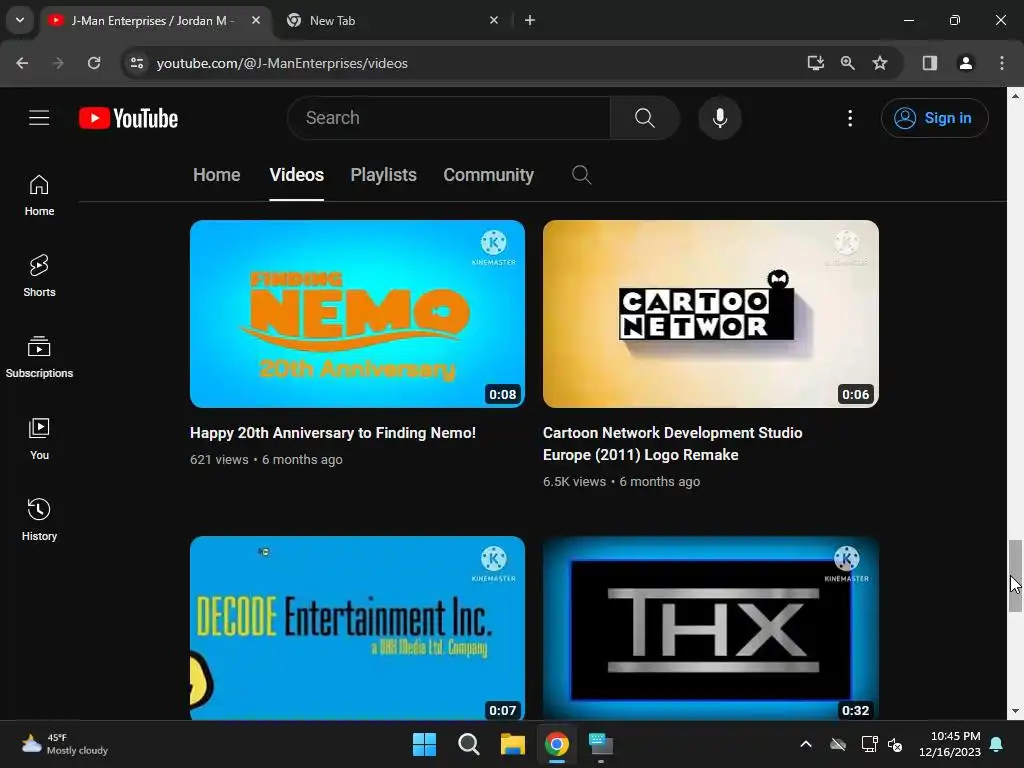Open YouTube settings three-dot menu

[x=850, y=118]
